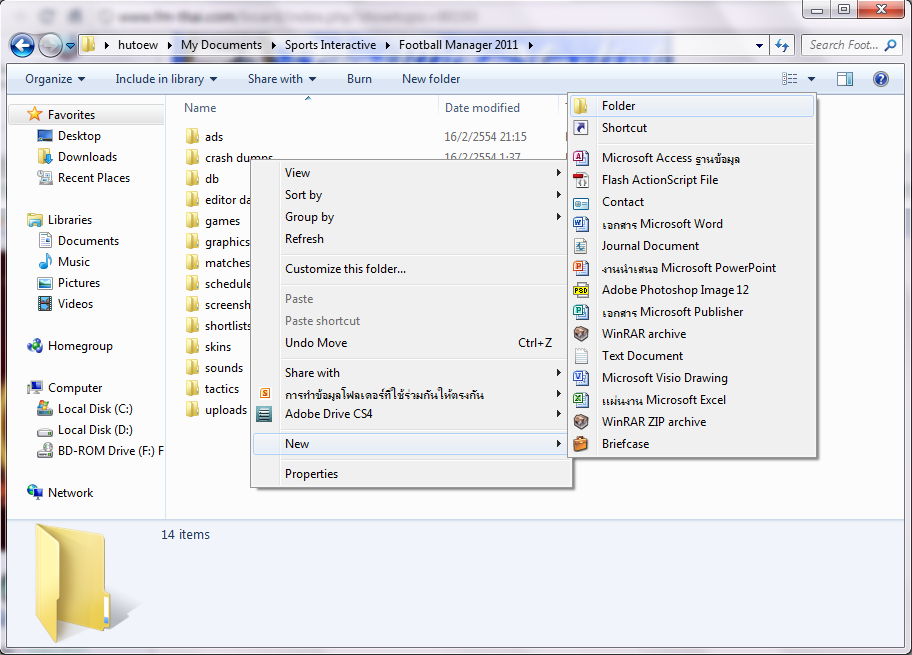This screenshot has width=912, height=655.
Task: Open the Help question mark icon
Action: tap(881, 79)
